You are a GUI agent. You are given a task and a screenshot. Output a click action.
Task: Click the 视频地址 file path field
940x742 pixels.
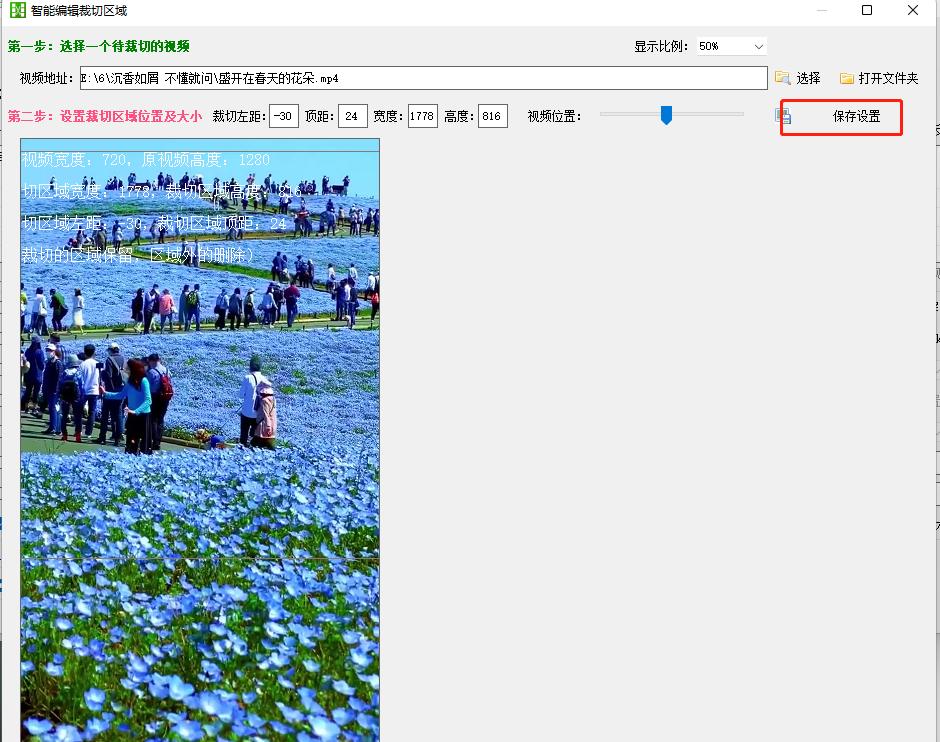[423, 78]
